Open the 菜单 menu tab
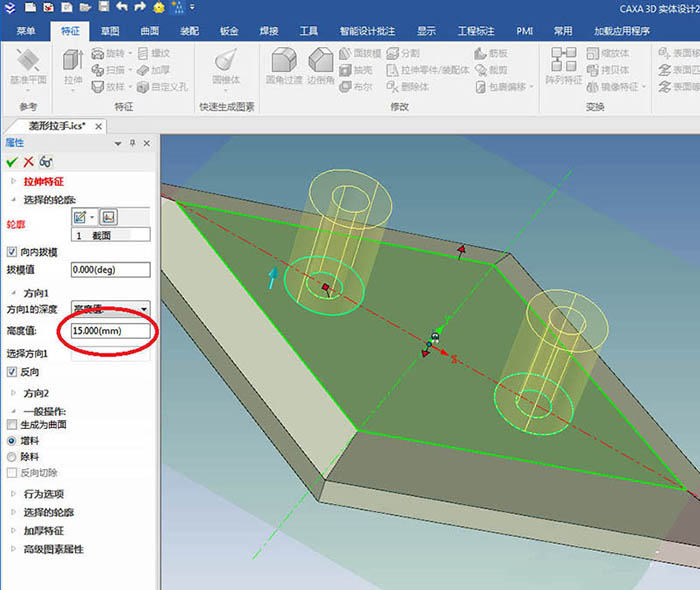The image size is (700, 590). click(x=26, y=31)
